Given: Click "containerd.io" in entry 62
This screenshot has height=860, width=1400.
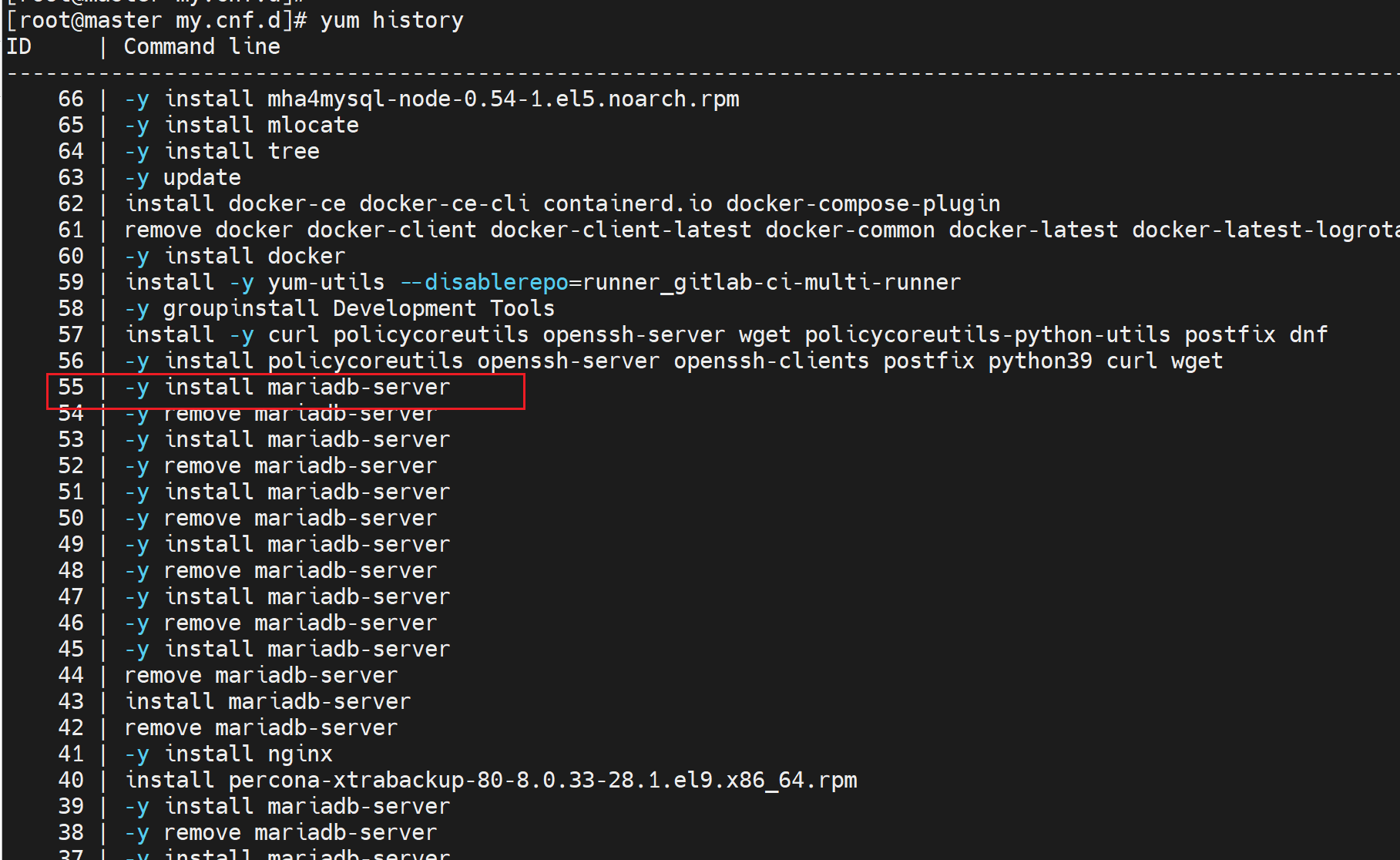Looking at the screenshot, I should click(x=627, y=204).
